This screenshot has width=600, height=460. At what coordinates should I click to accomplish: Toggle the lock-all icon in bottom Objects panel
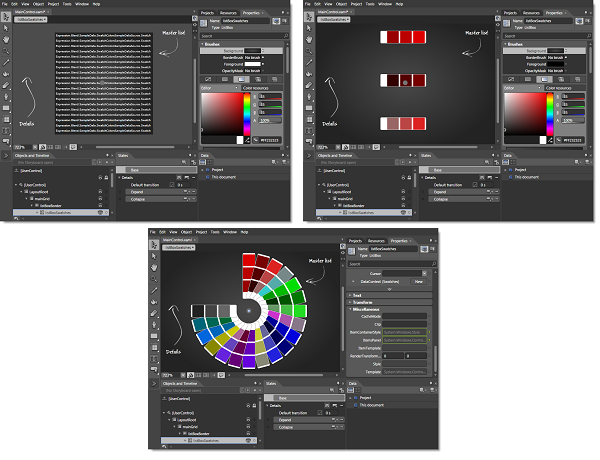254,406
